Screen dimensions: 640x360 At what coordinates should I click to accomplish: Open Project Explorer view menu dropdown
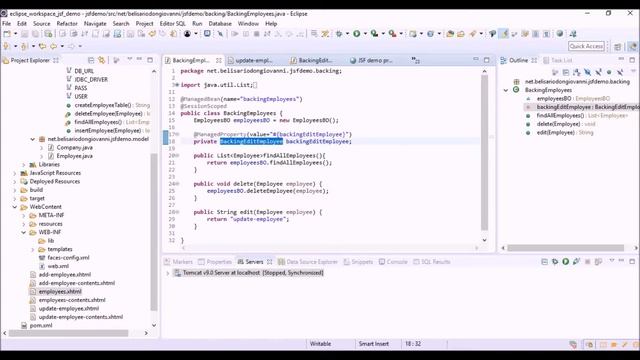point(129,60)
